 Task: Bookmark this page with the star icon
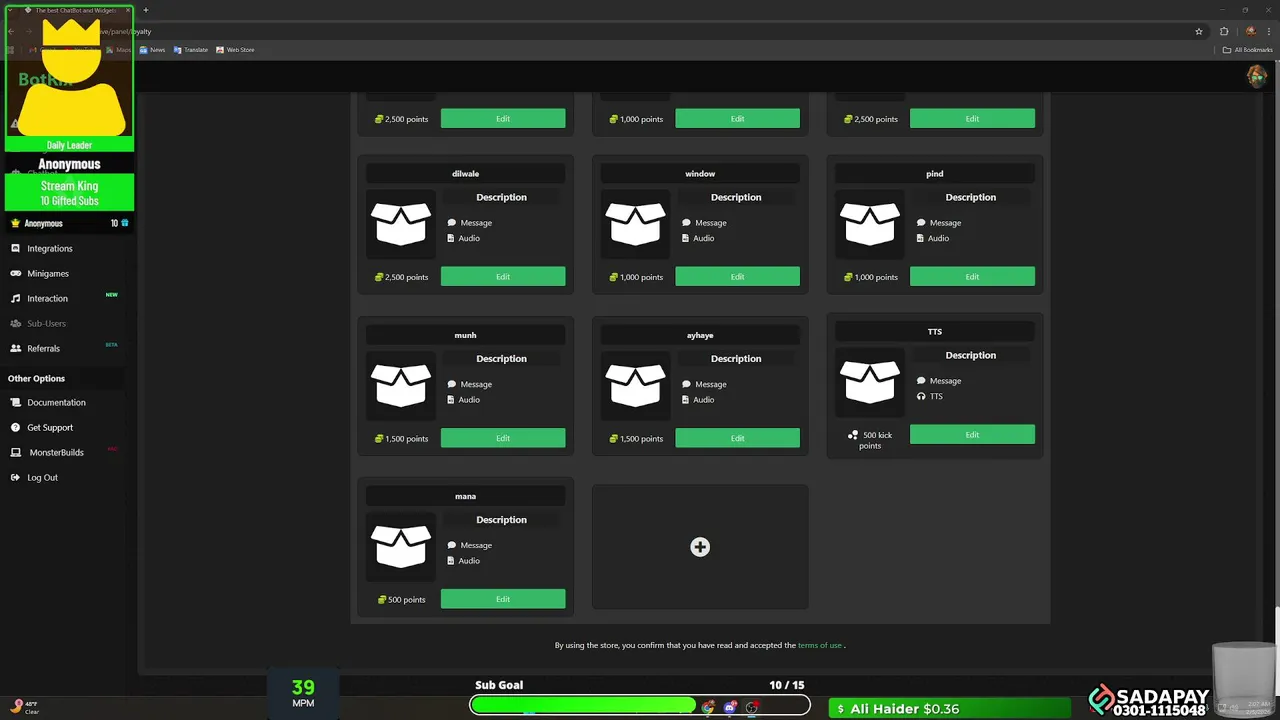(1199, 31)
